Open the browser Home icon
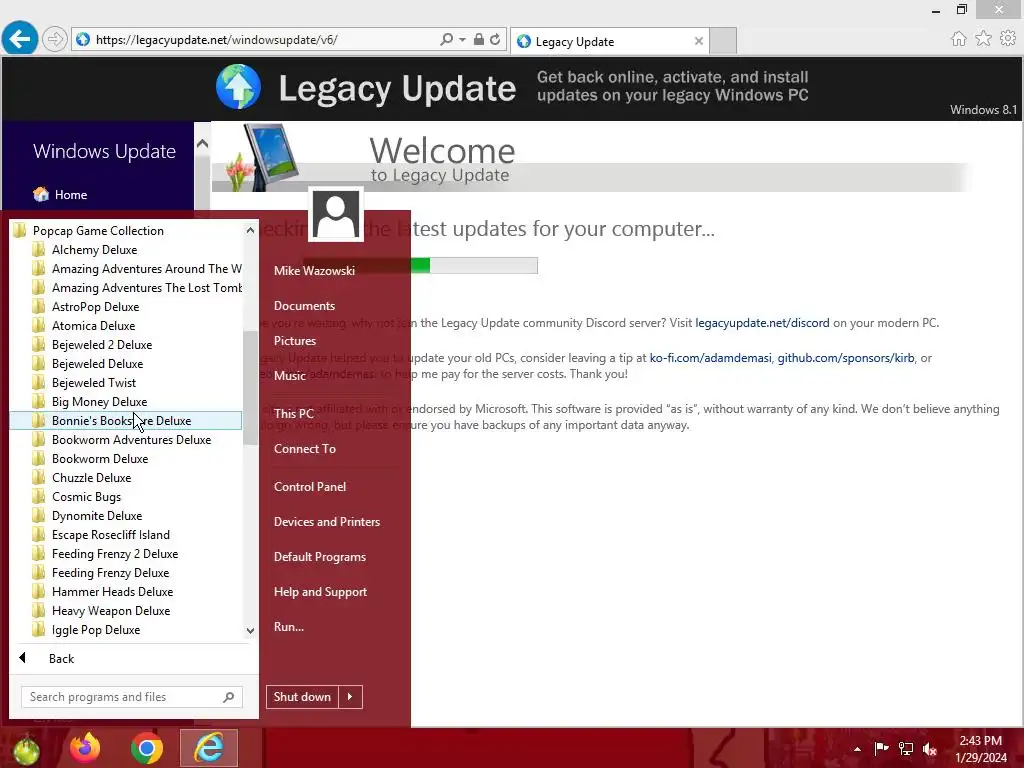The height and width of the screenshot is (768, 1024). 958,39
